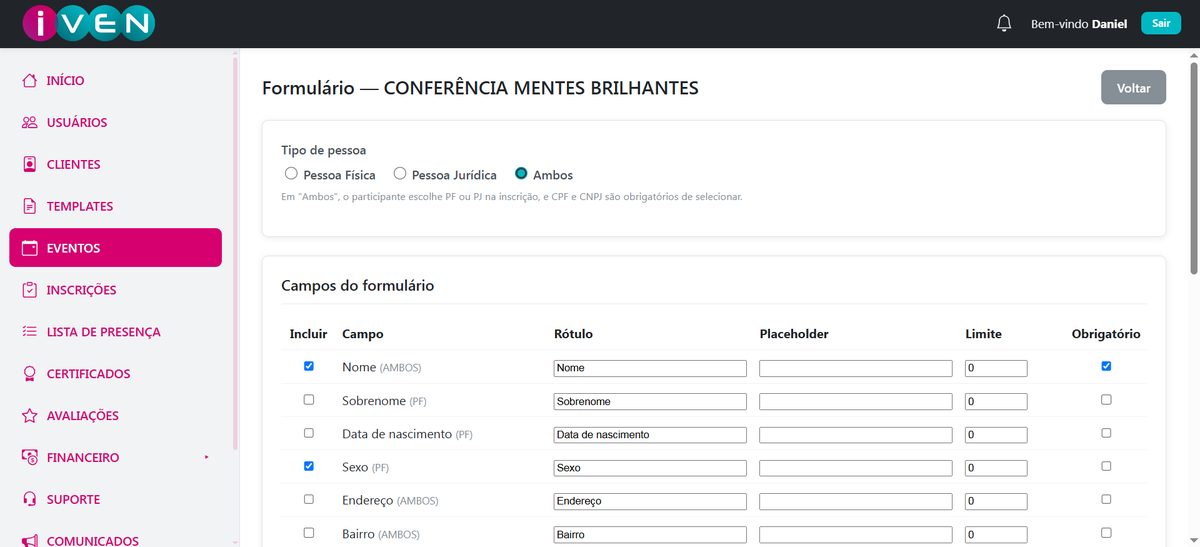This screenshot has width=1200, height=547.
Task: Uncheck Obrigatório for Nome field
Action: (1106, 367)
